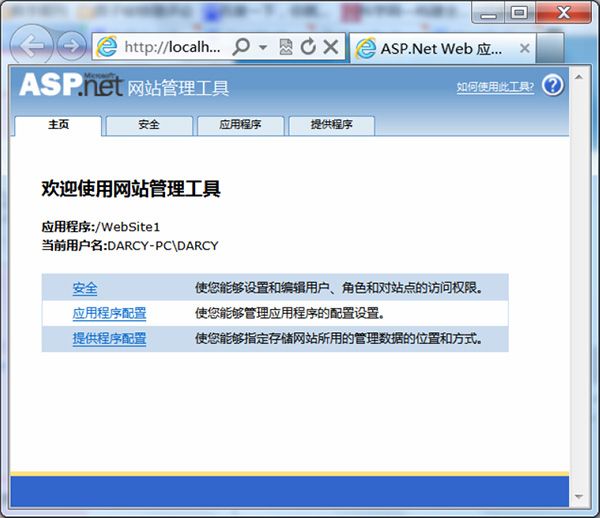Click the description 使您能够管理应用程序的配置设置
Viewport: 600px width, 518px height.
click(x=290, y=313)
